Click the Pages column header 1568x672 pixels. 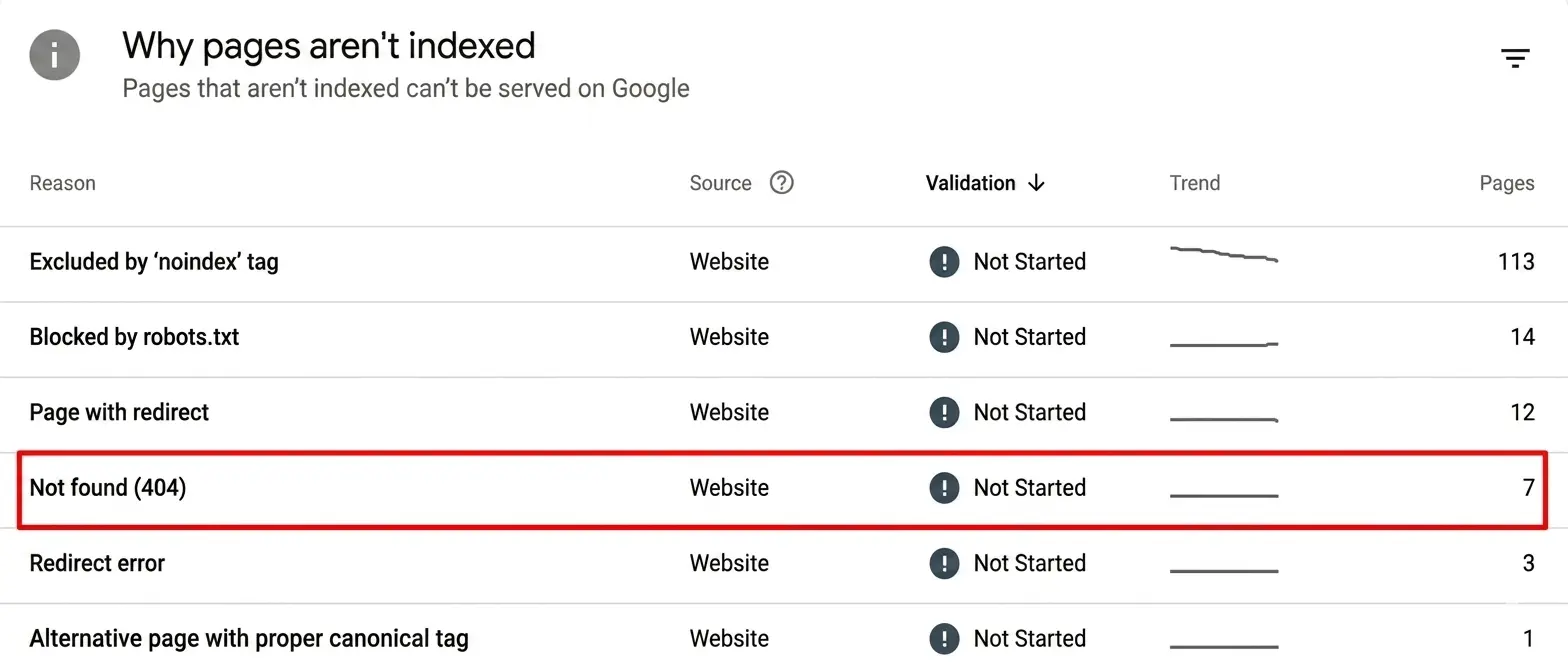pyautogui.click(x=1506, y=183)
